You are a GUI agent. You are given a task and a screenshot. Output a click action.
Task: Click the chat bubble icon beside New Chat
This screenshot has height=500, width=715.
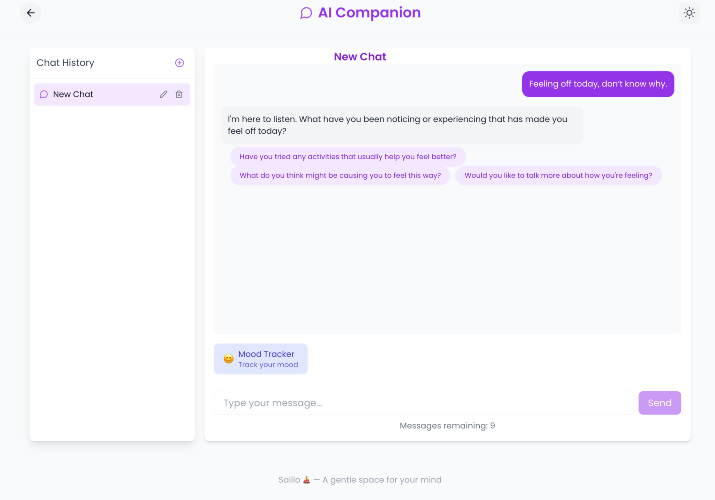(44, 94)
